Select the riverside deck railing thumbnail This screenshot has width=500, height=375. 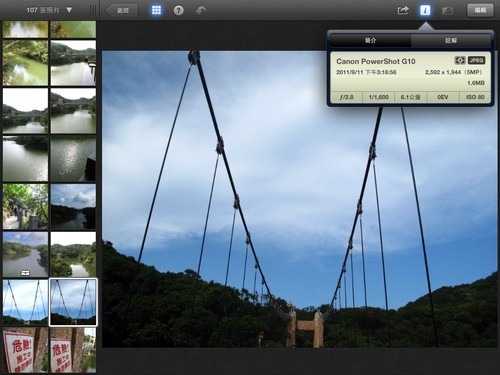click(73, 63)
